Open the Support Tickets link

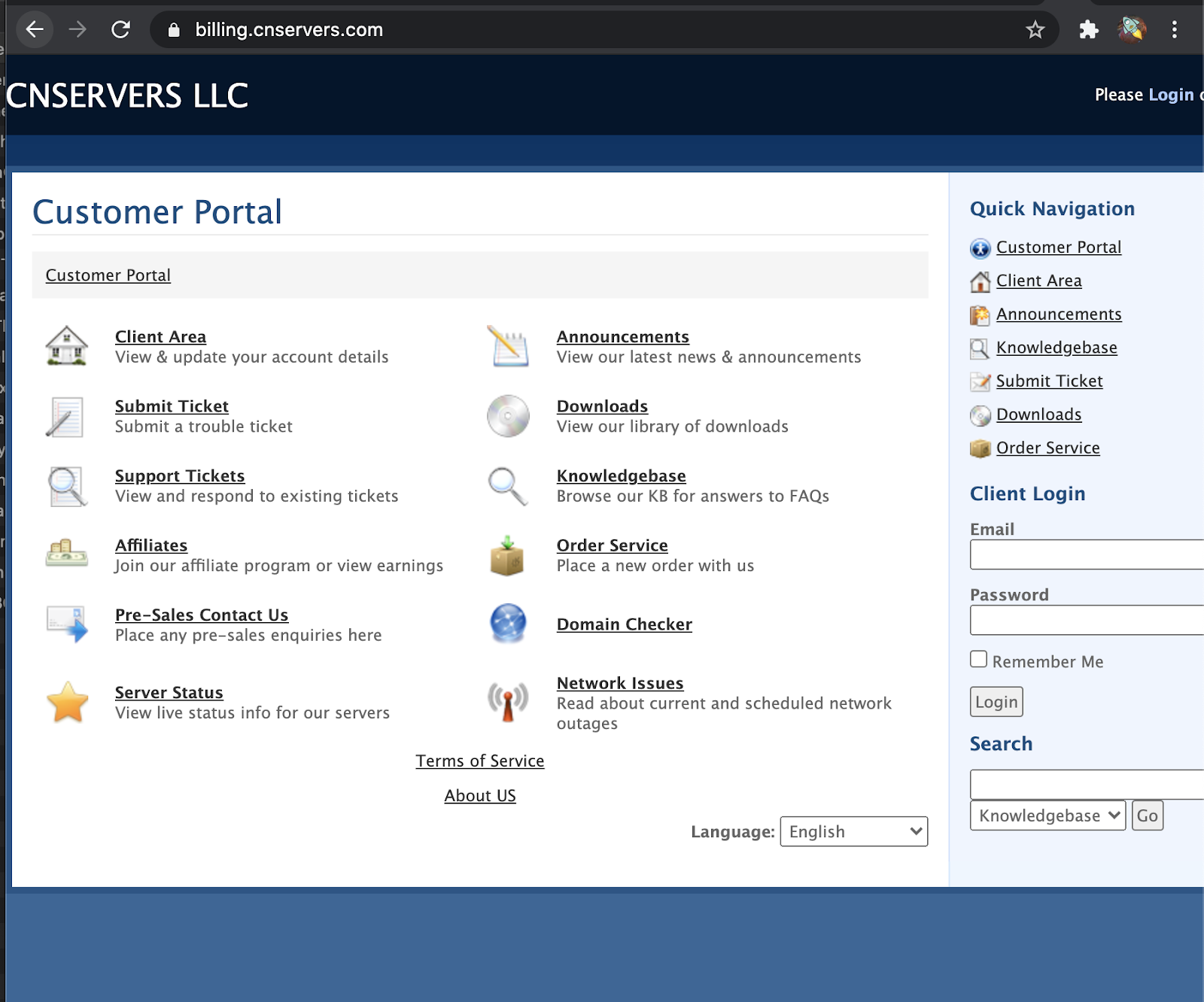180,476
